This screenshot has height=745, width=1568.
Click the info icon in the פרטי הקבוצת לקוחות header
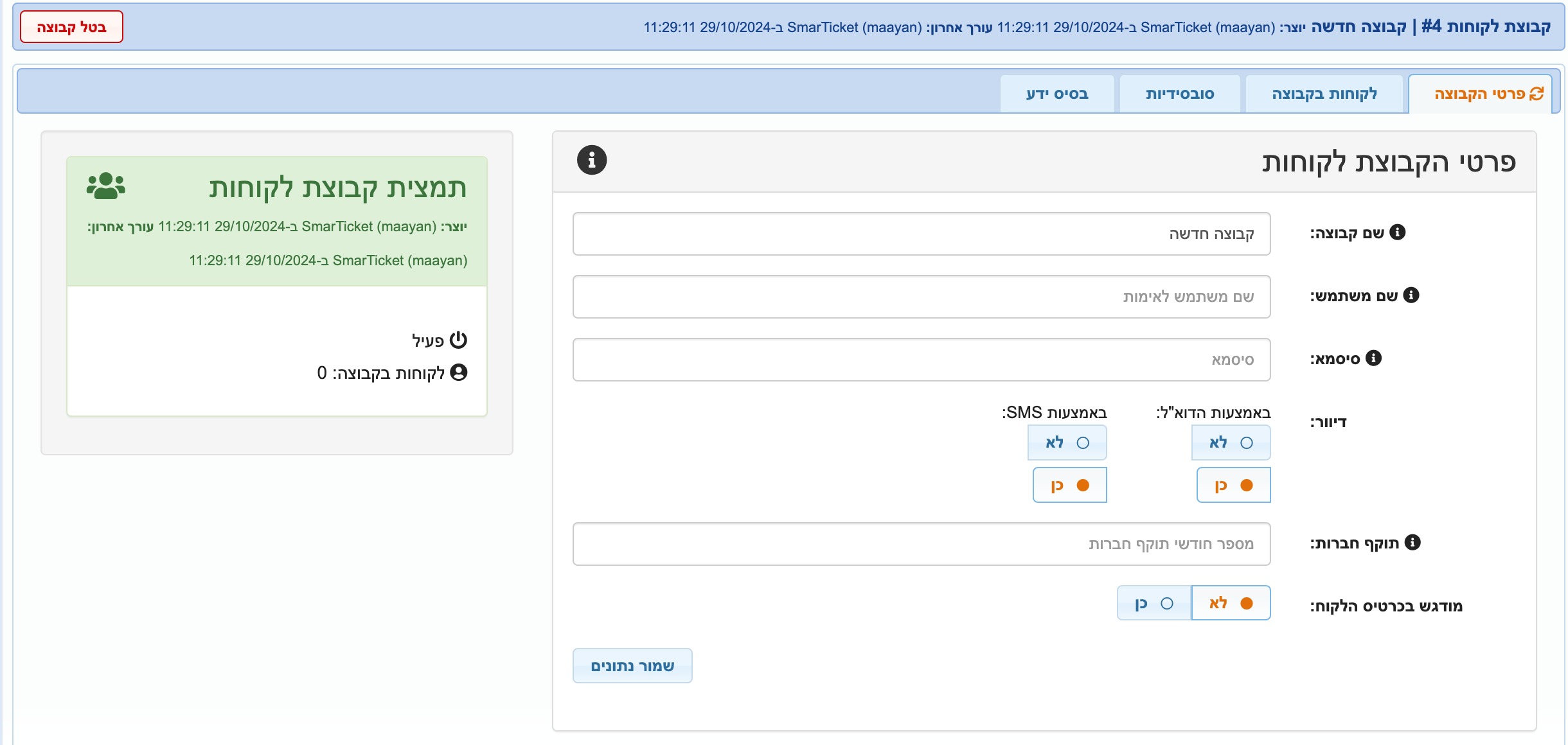(x=592, y=160)
